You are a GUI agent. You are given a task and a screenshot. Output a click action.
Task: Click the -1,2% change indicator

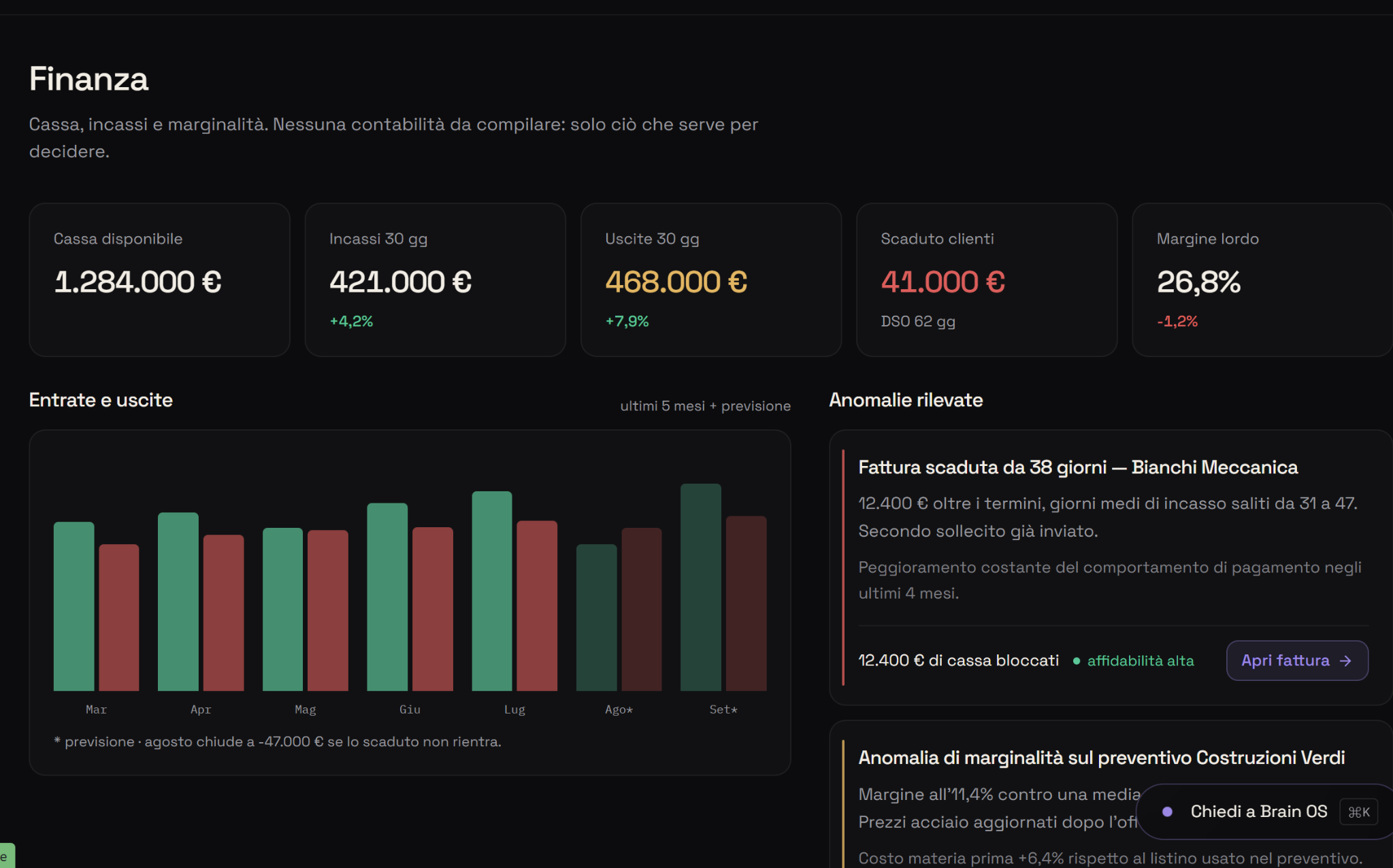click(x=1177, y=321)
